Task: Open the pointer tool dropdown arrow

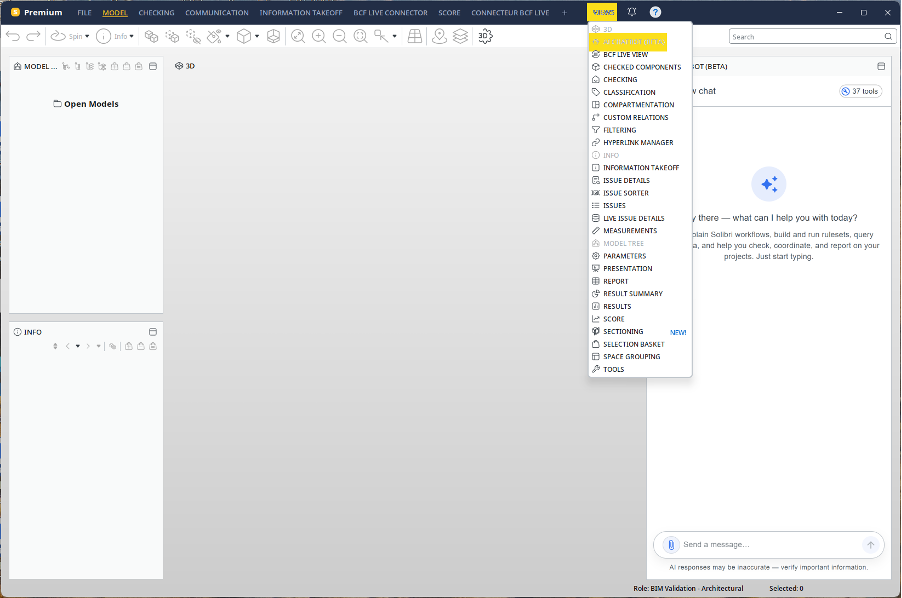Action: pyautogui.click(x=394, y=36)
